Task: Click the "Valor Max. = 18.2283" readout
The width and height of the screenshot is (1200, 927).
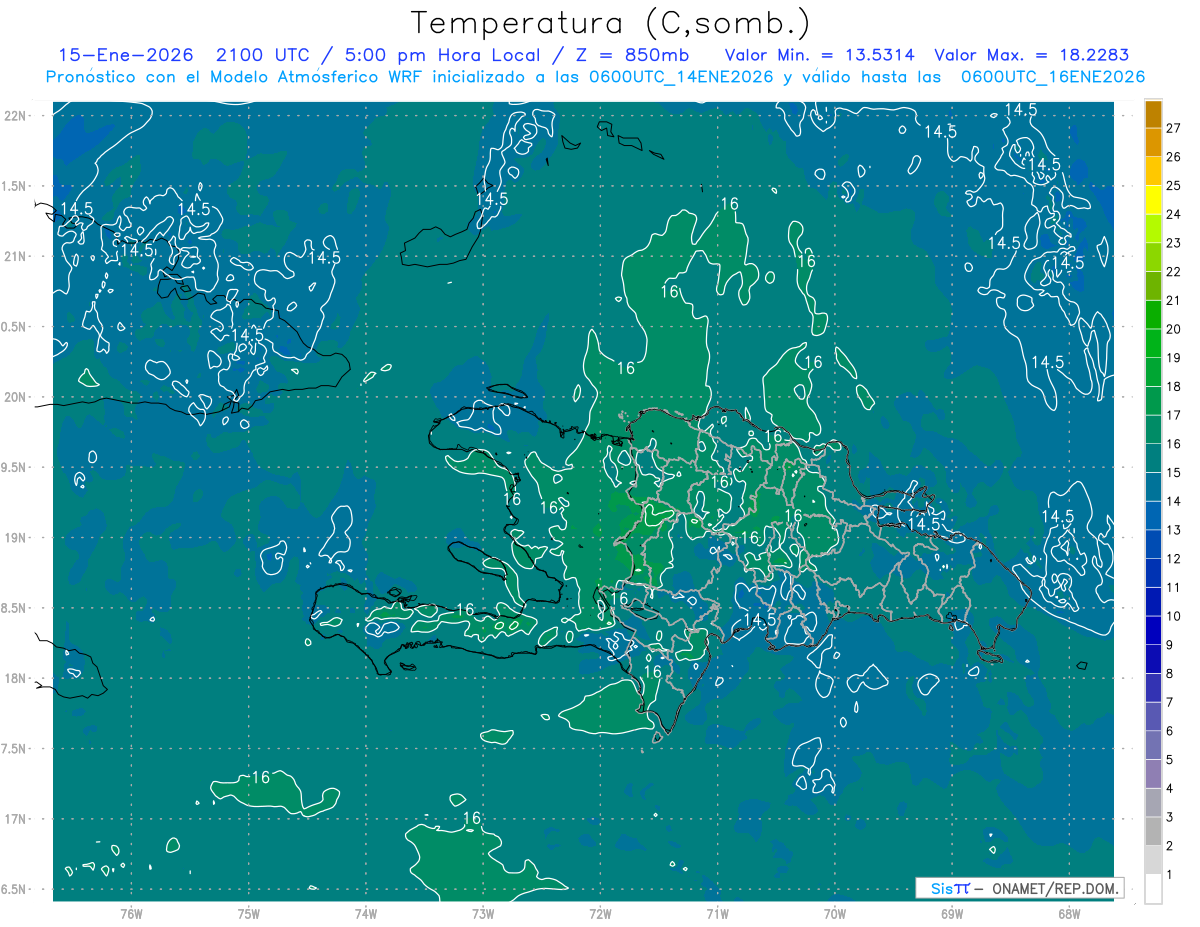Action: coord(1032,55)
